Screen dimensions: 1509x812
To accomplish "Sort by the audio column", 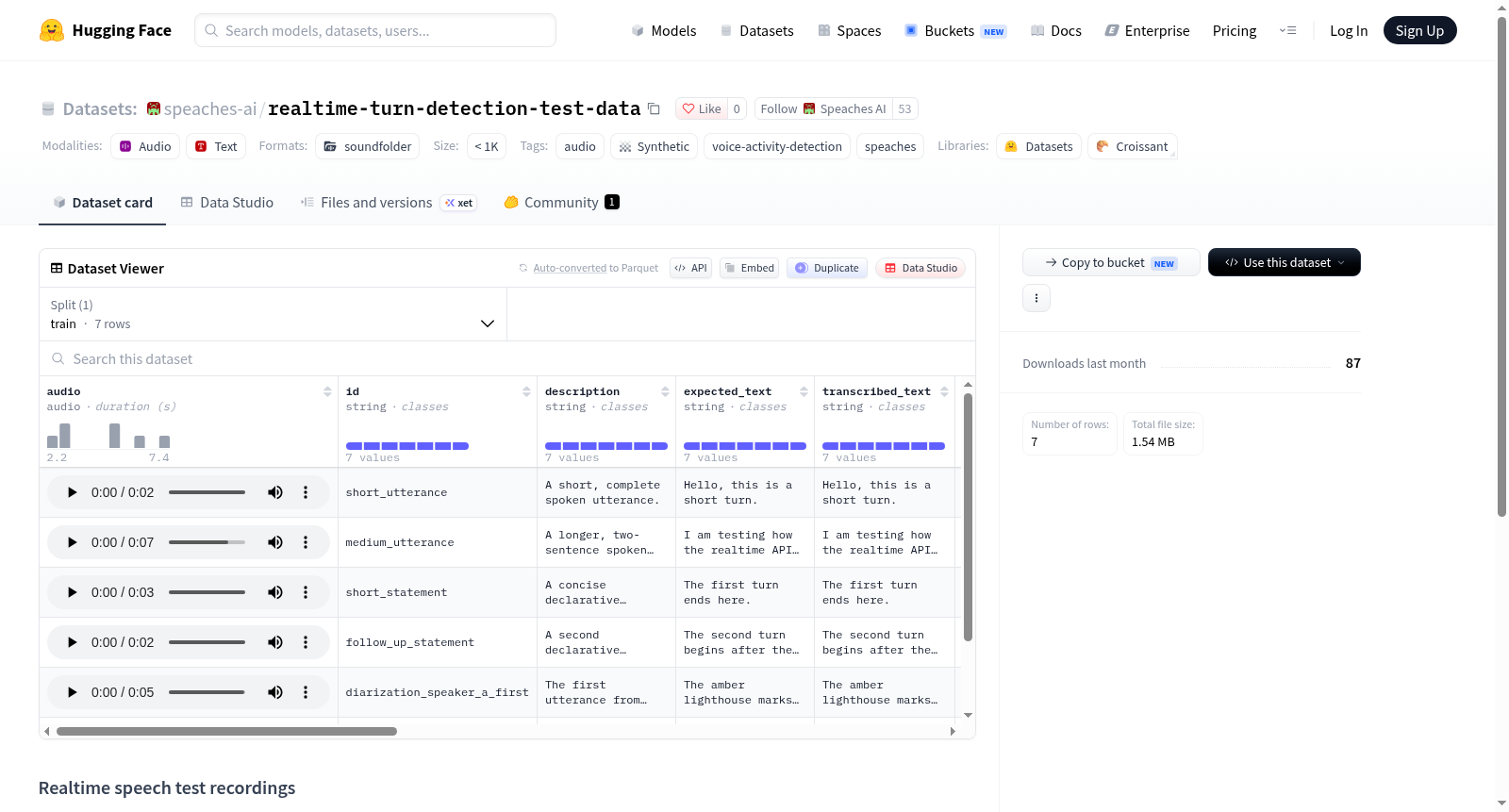I will pos(327,391).
